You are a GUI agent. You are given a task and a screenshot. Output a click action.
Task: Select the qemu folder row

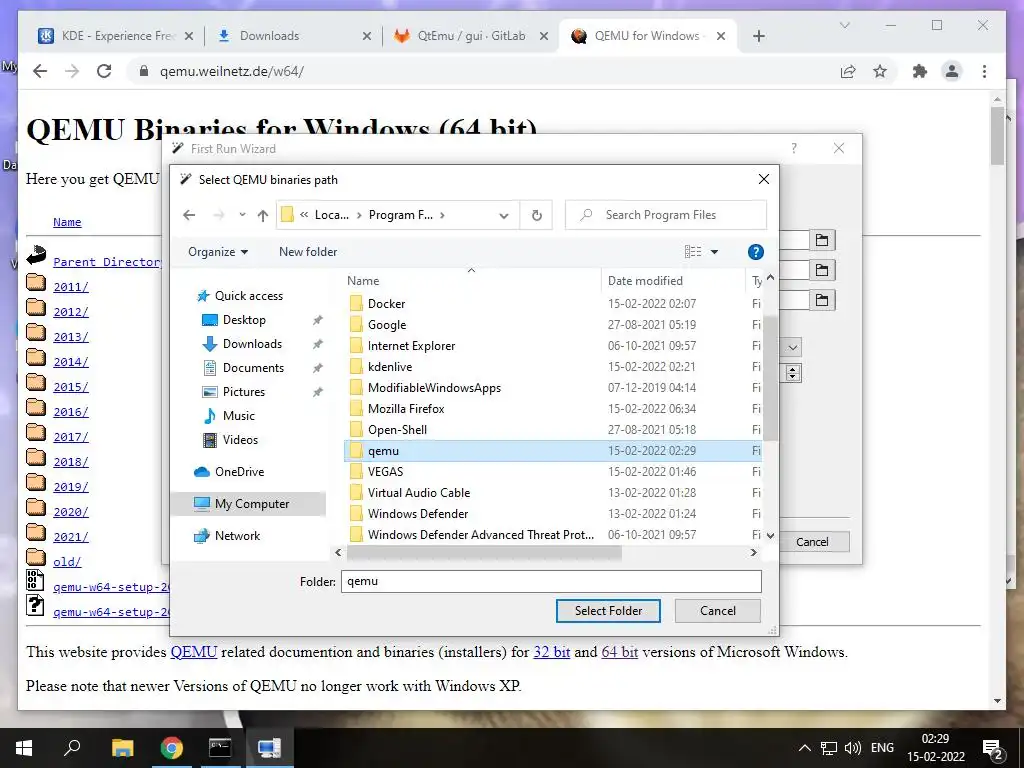[x=552, y=451]
